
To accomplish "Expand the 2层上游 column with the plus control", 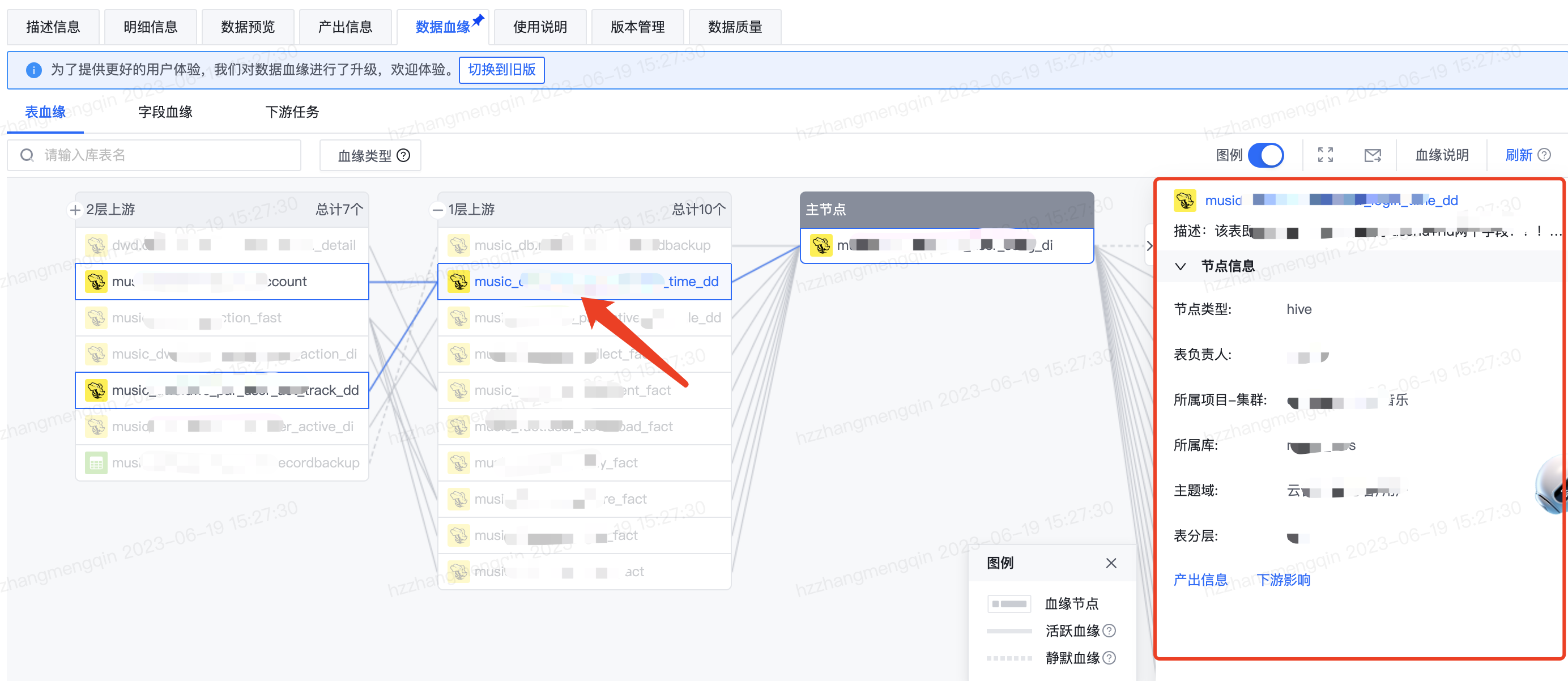I will coord(74,210).
